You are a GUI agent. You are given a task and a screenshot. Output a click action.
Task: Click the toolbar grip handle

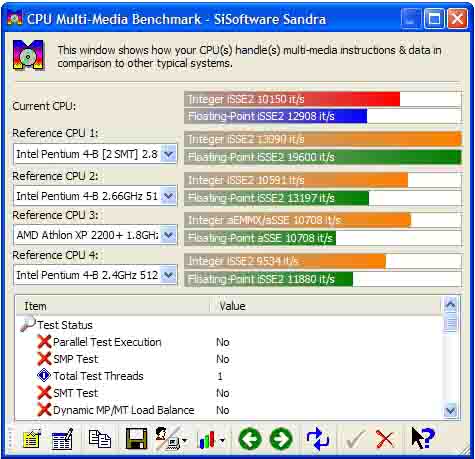(x=11, y=439)
